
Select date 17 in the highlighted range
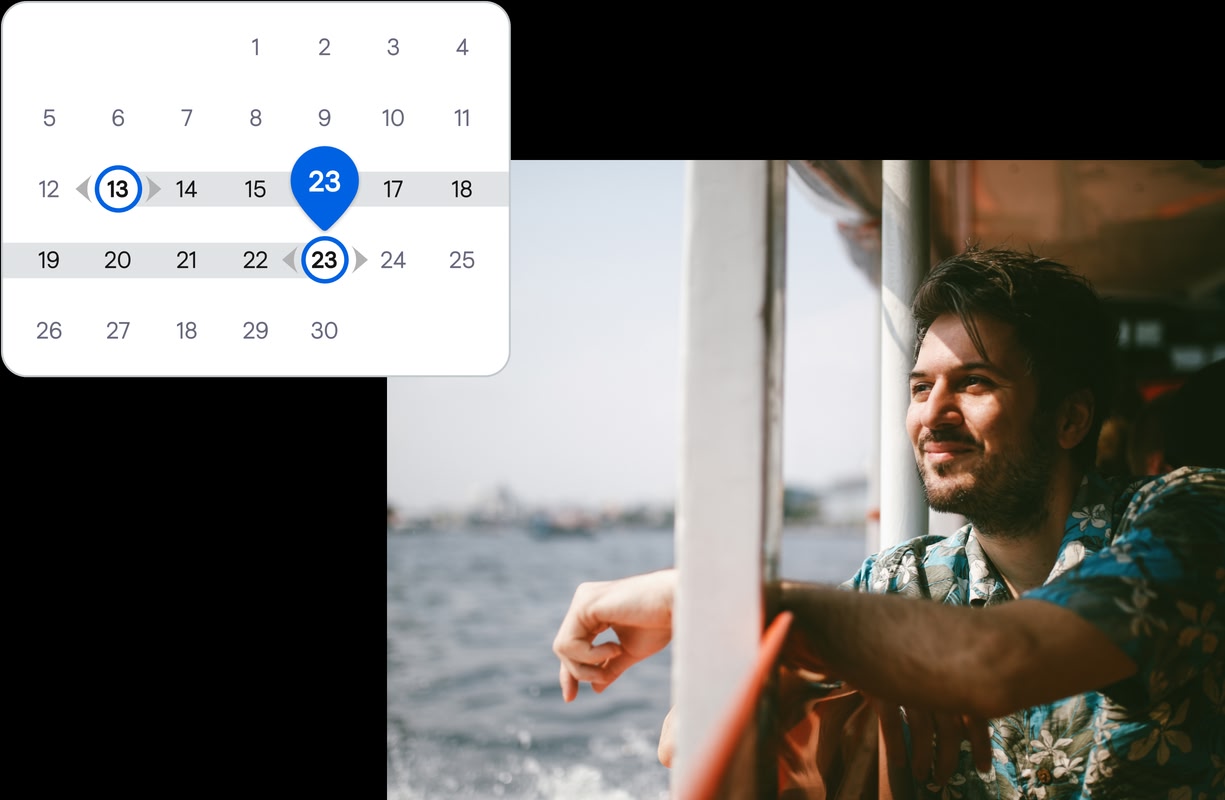tap(393, 189)
